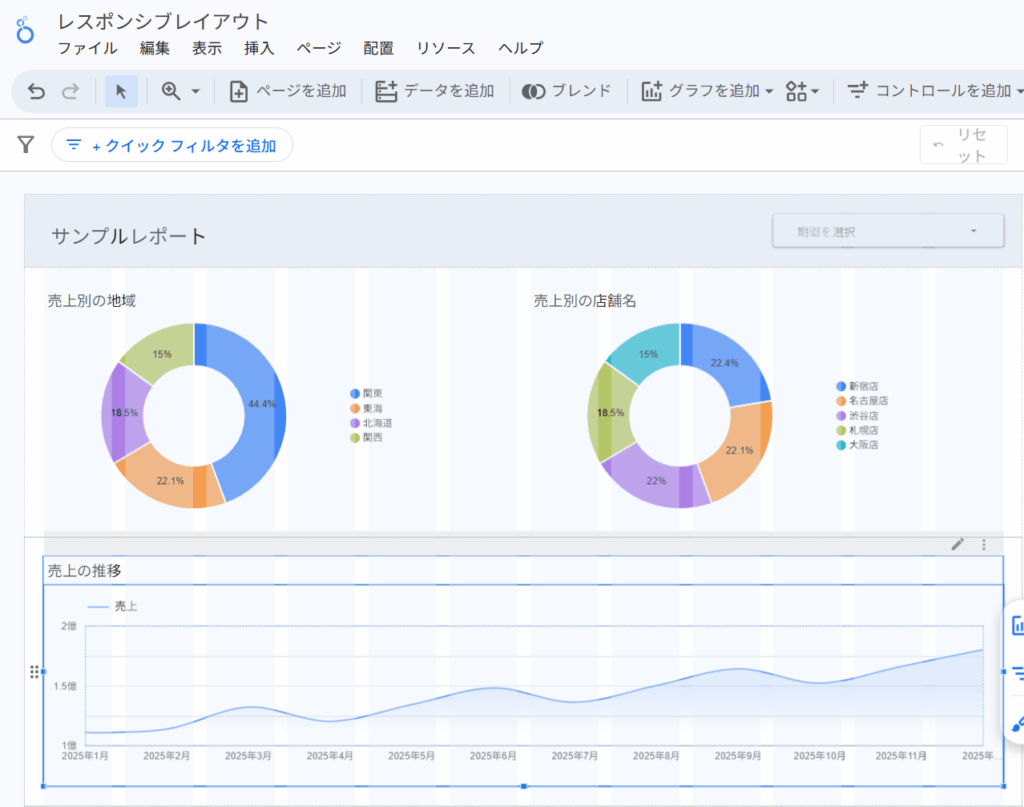Click the レスポンシブレイアウト report name field
The width and height of the screenshot is (1024, 807).
click(x=163, y=22)
